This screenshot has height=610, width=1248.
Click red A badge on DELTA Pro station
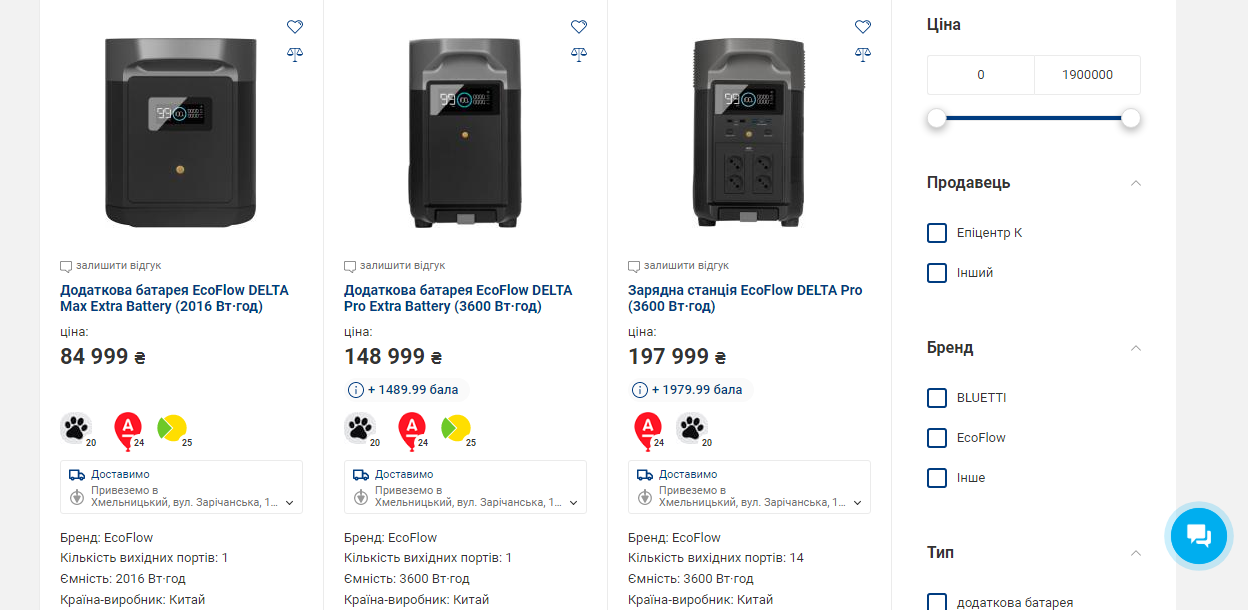pyautogui.click(x=648, y=428)
